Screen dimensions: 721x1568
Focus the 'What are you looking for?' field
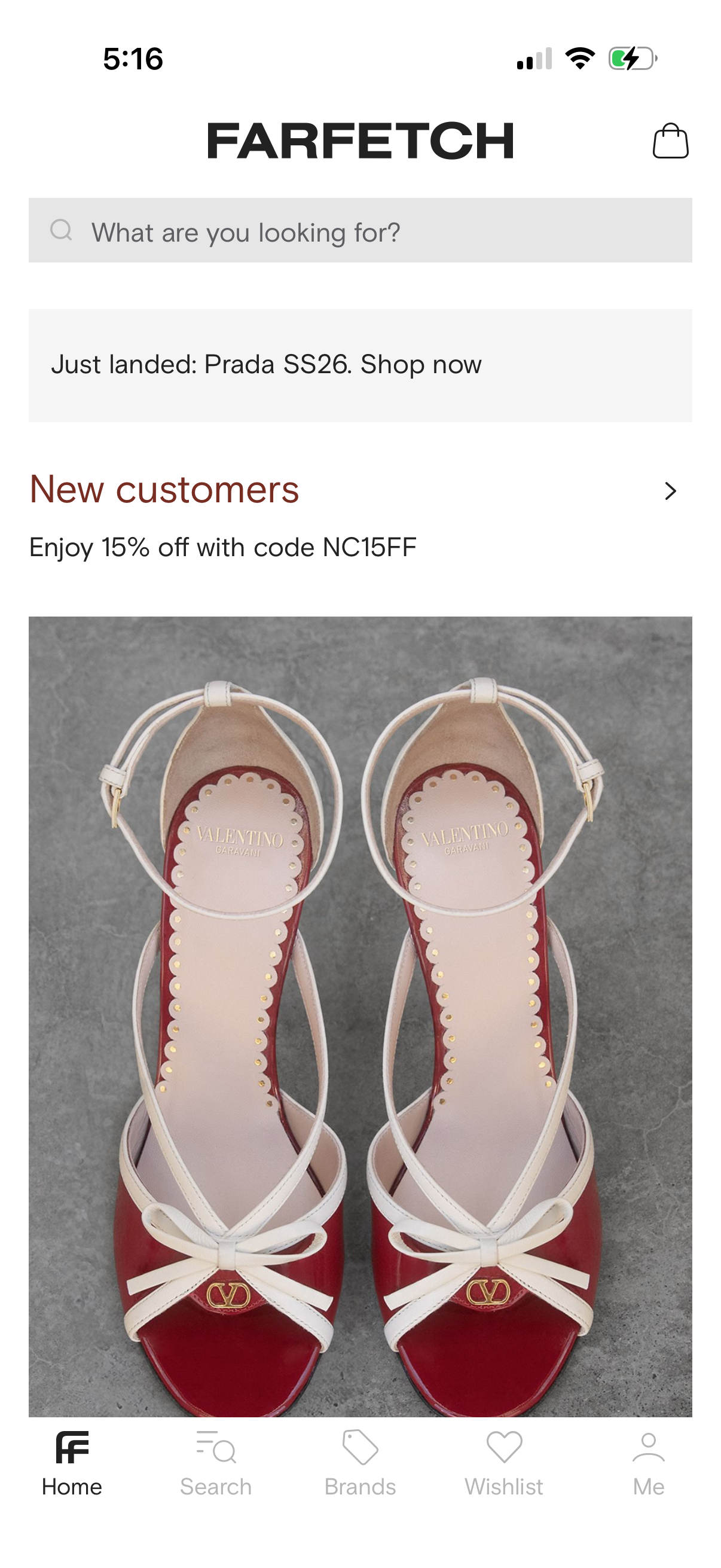tap(360, 230)
